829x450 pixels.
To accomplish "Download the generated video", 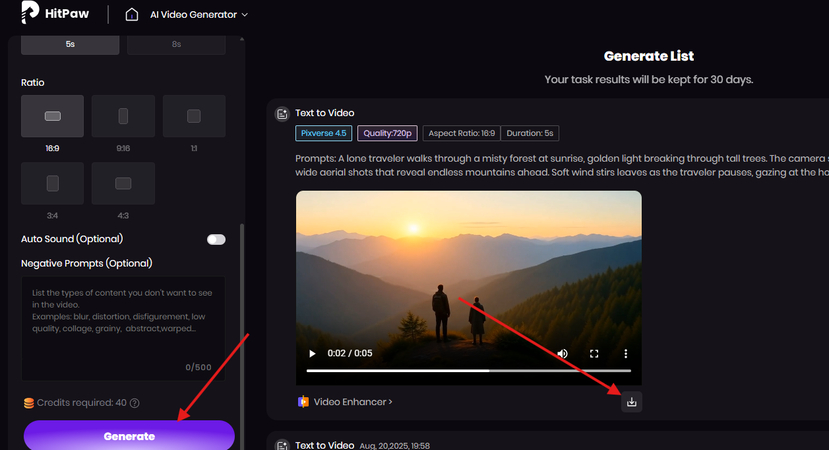I will [631, 401].
